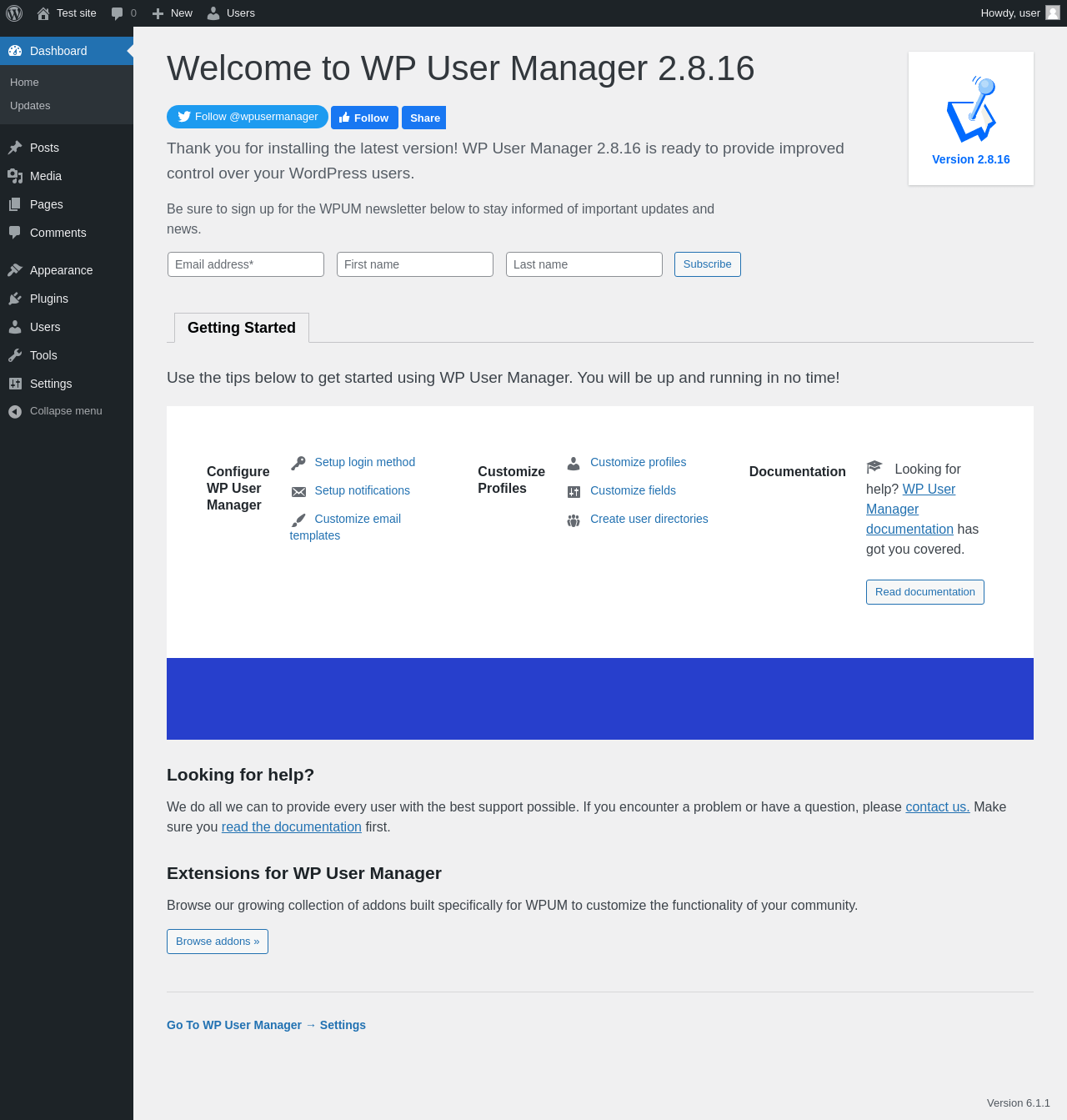Open the Howdy, user account menu
The image size is (1067, 1120).
(x=1009, y=13)
